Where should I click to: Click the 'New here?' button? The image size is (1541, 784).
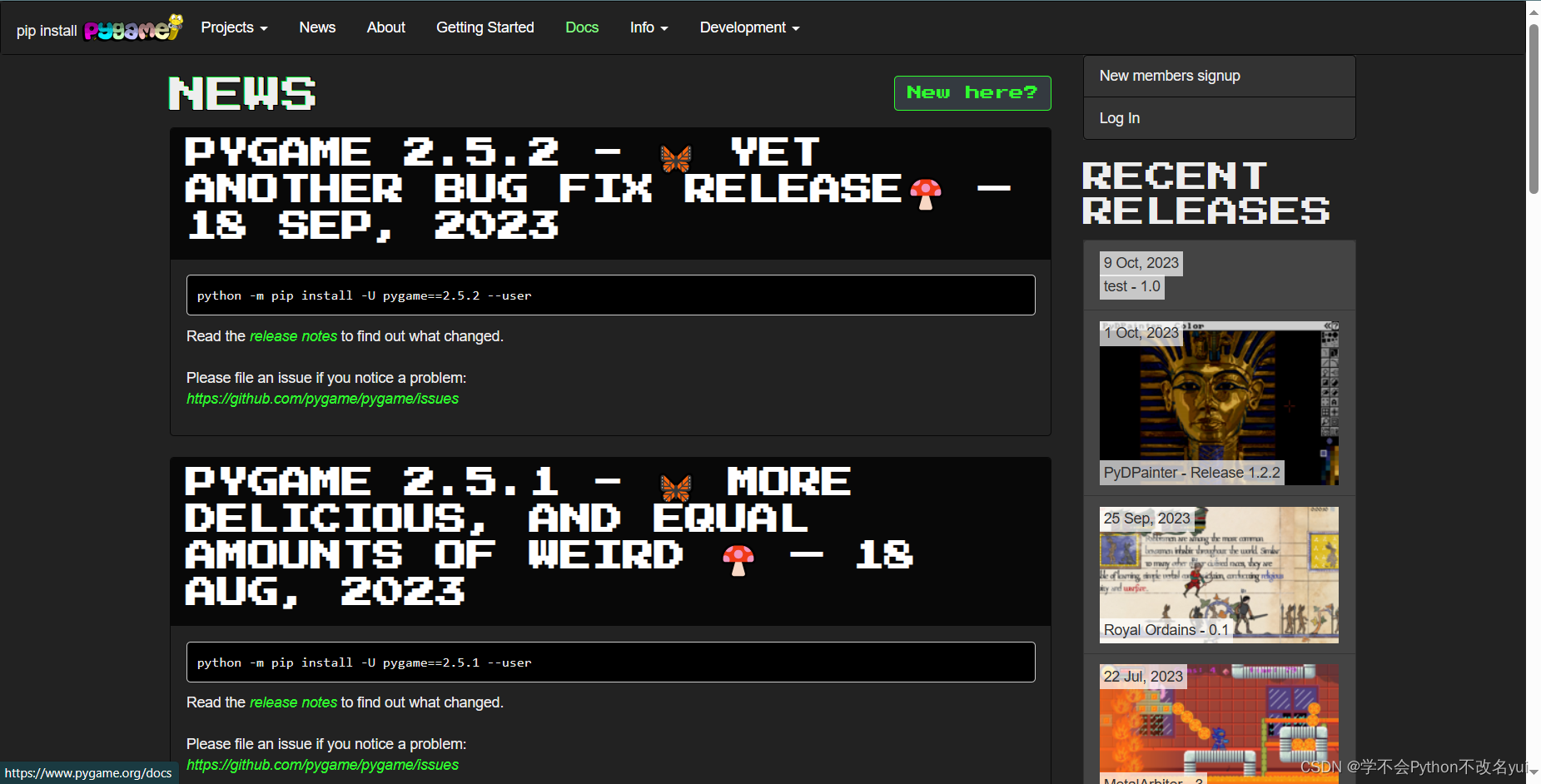point(972,92)
